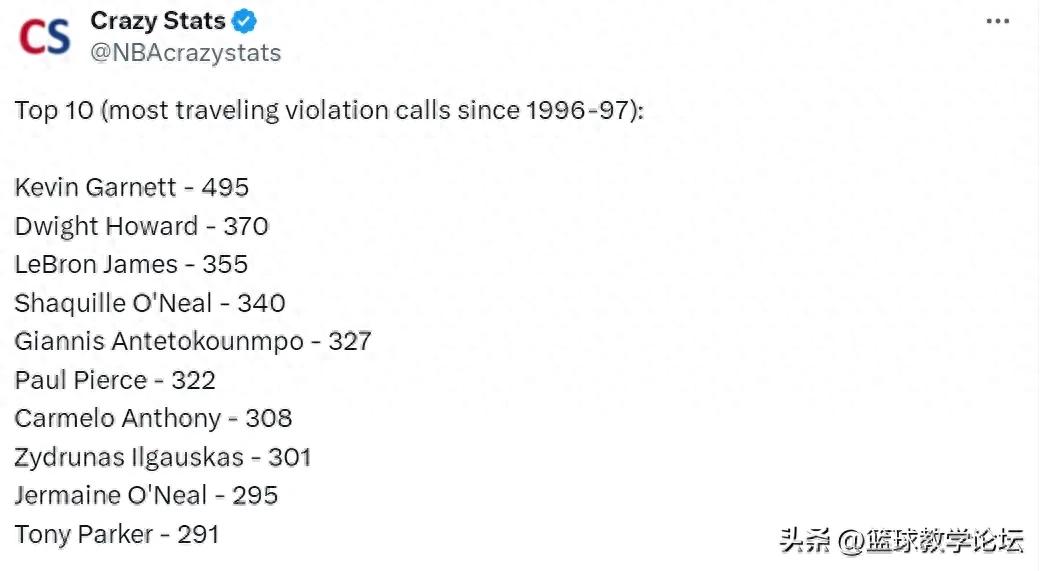This screenshot has width=1041, height=571.
Task: Click the blue verified badge
Action: pos(244,21)
